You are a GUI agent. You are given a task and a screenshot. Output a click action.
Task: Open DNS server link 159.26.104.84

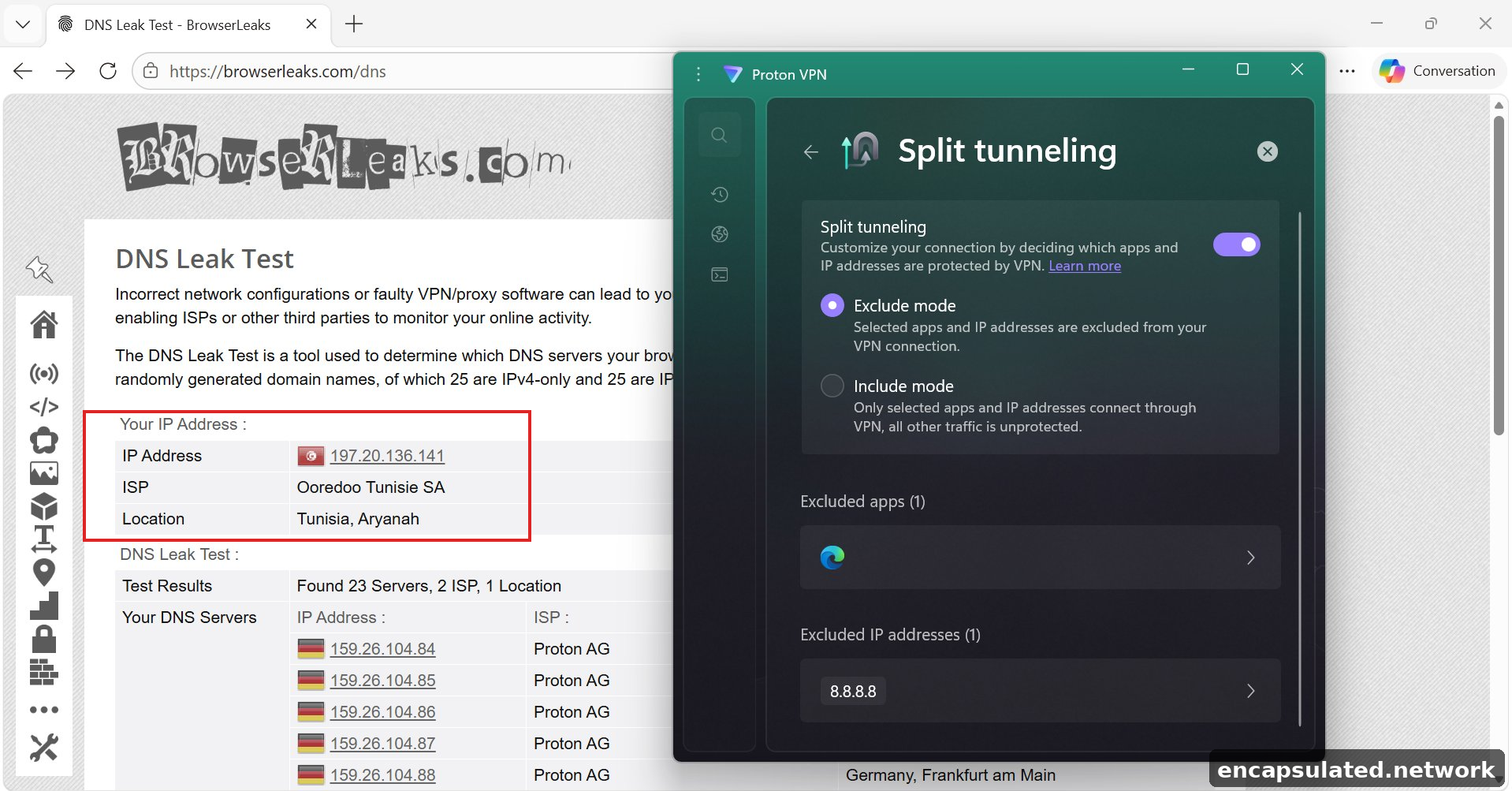(x=382, y=649)
